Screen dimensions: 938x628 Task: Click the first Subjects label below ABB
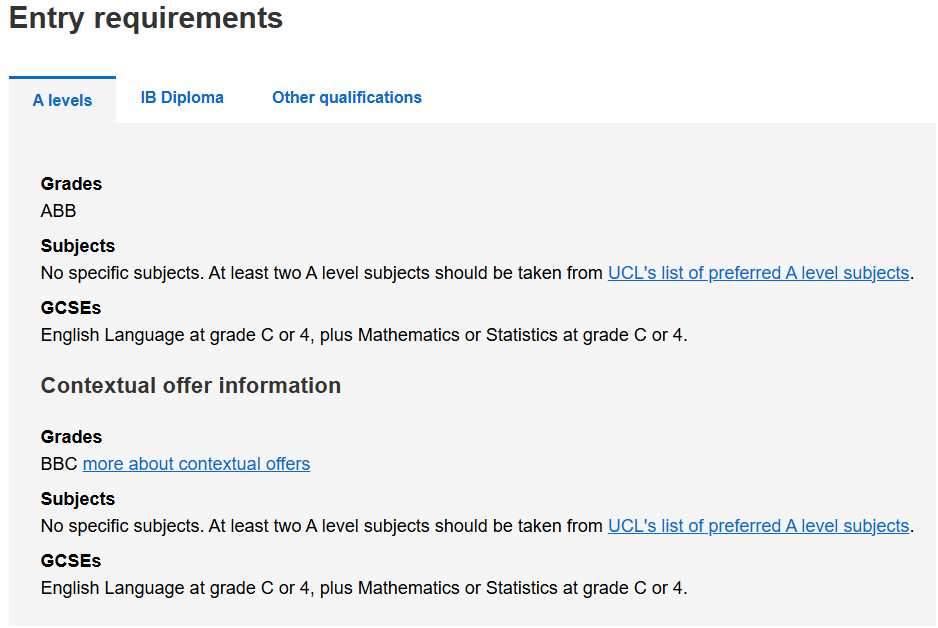tap(78, 246)
